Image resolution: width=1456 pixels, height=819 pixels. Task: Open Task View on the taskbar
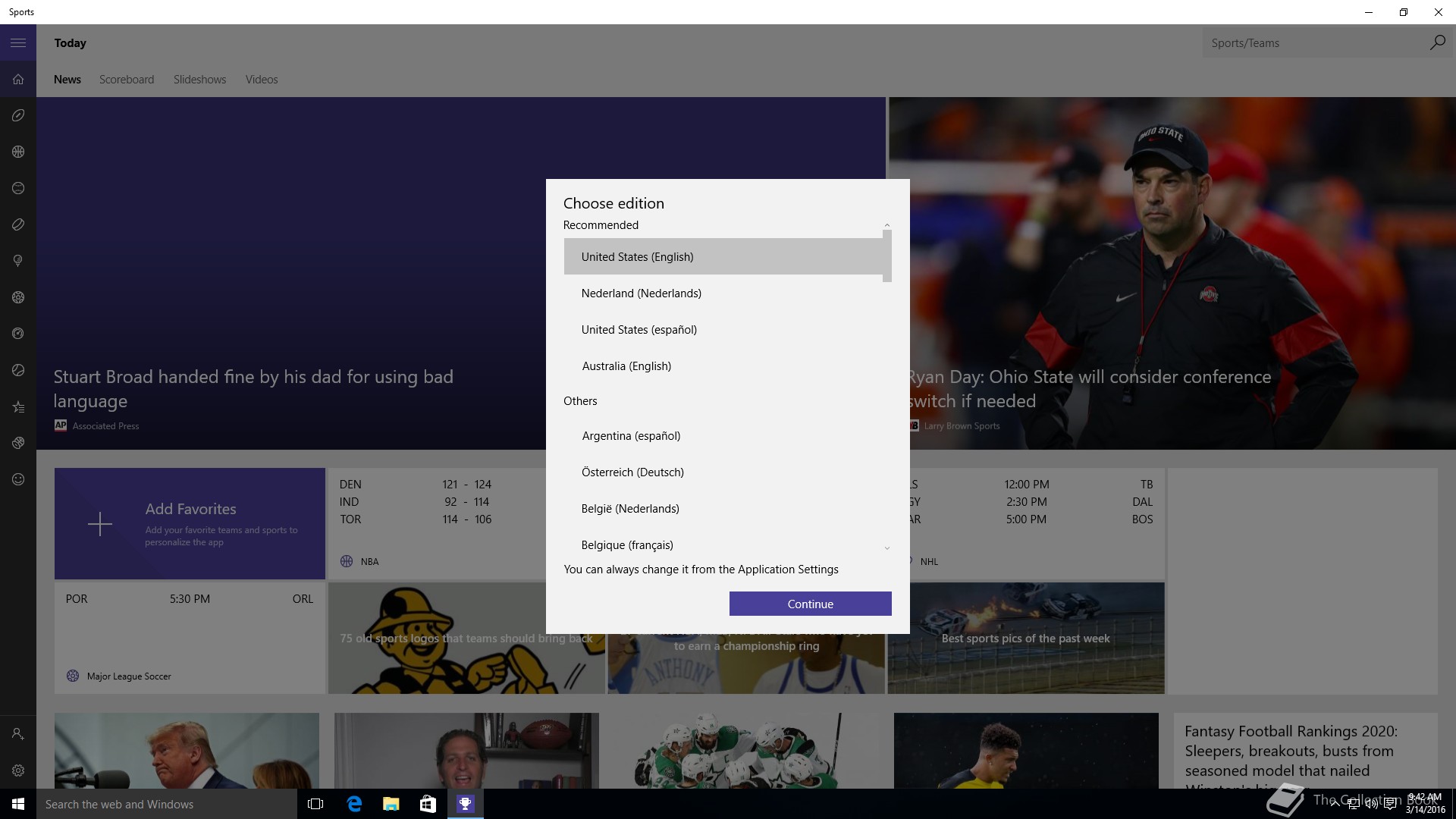pyautogui.click(x=315, y=804)
